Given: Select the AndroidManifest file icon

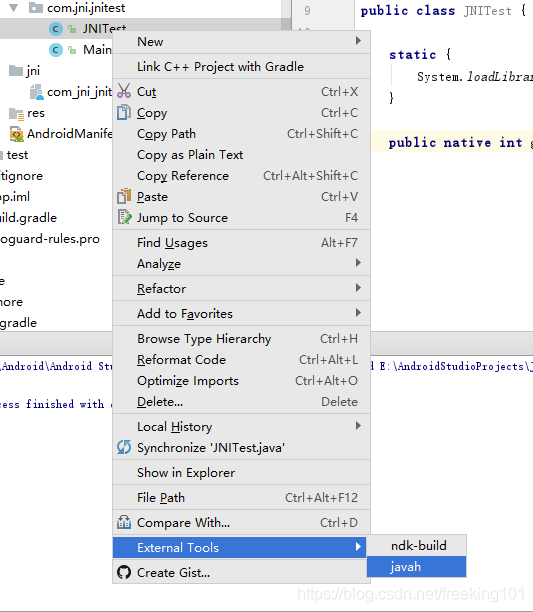Looking at the screenshot, I should (x=16, y=134).
